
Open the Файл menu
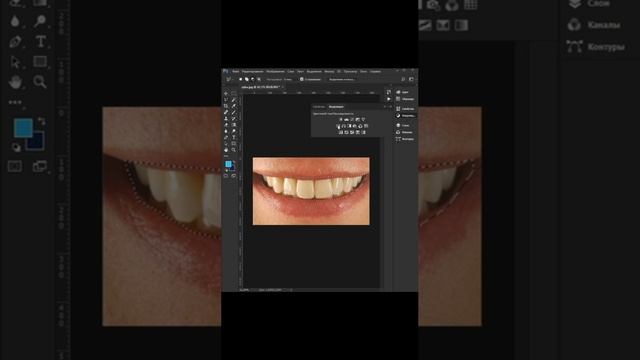coord(236,71)
